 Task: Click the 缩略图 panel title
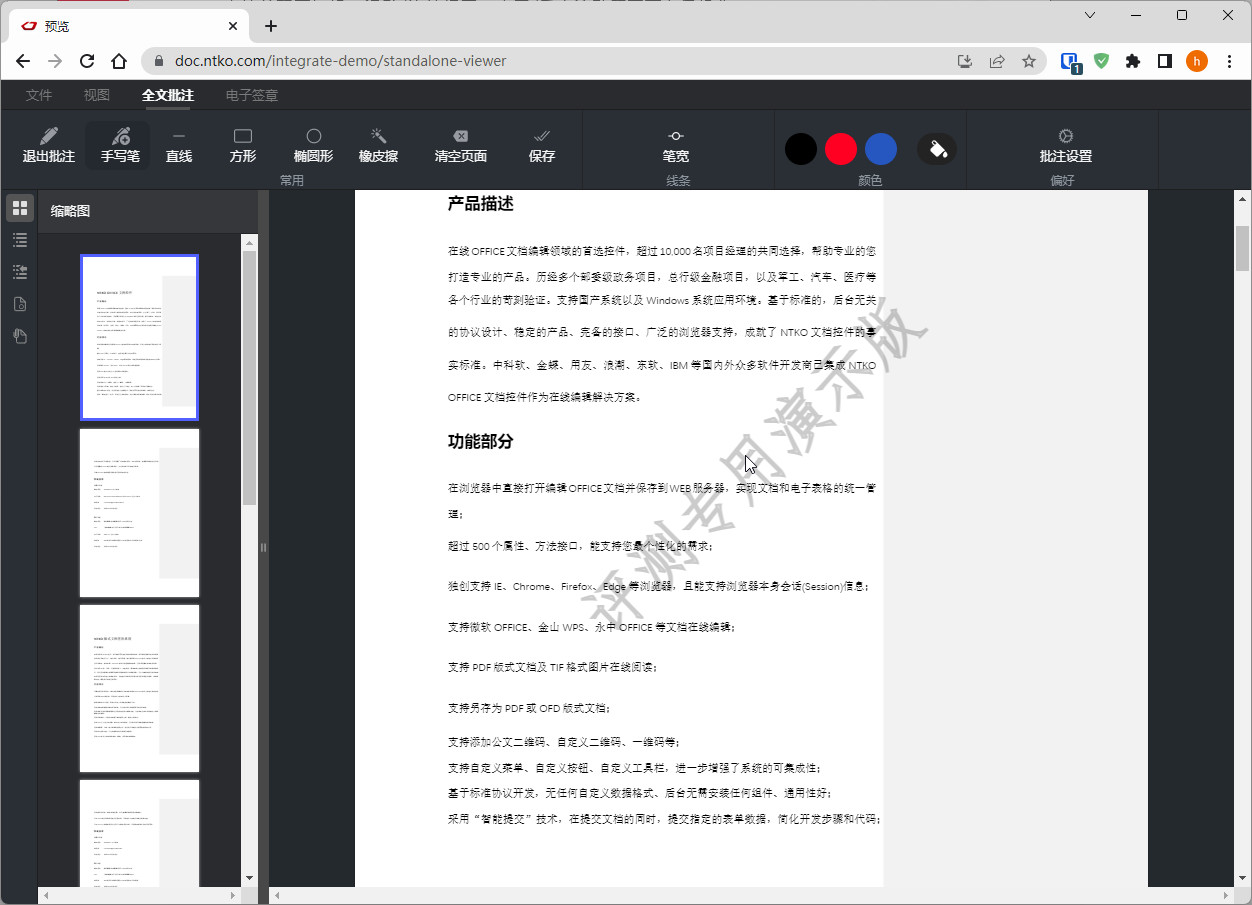70,211
